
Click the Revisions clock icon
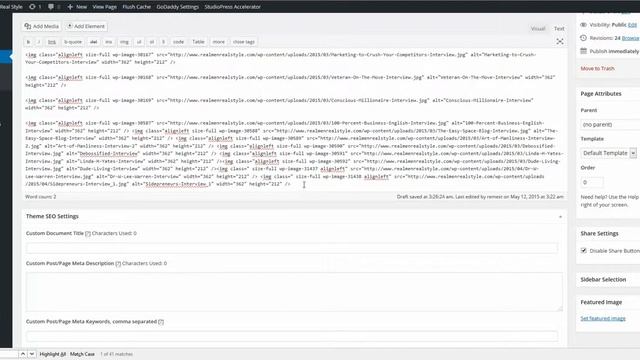(583, 38)
